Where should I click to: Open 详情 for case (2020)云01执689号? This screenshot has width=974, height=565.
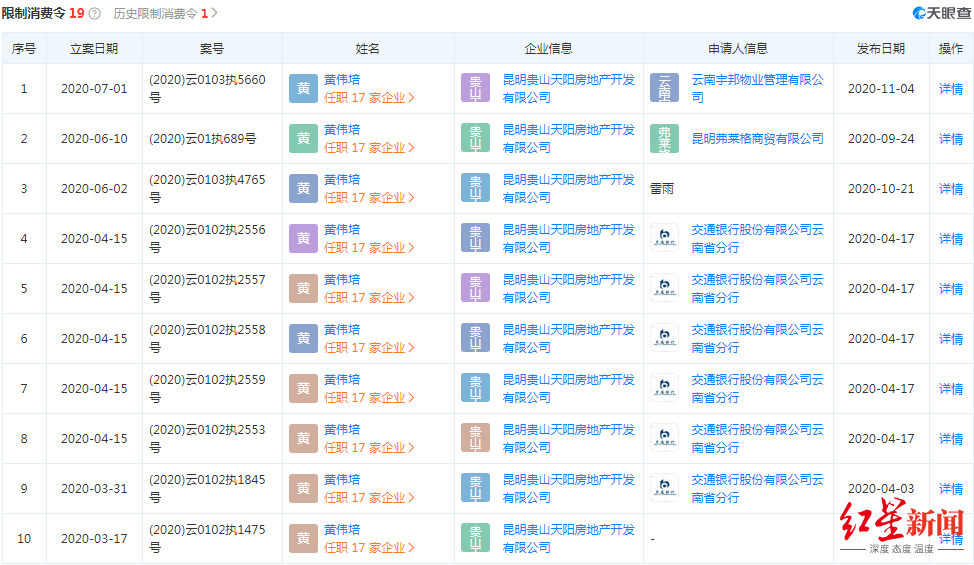[x=950, y=139]
